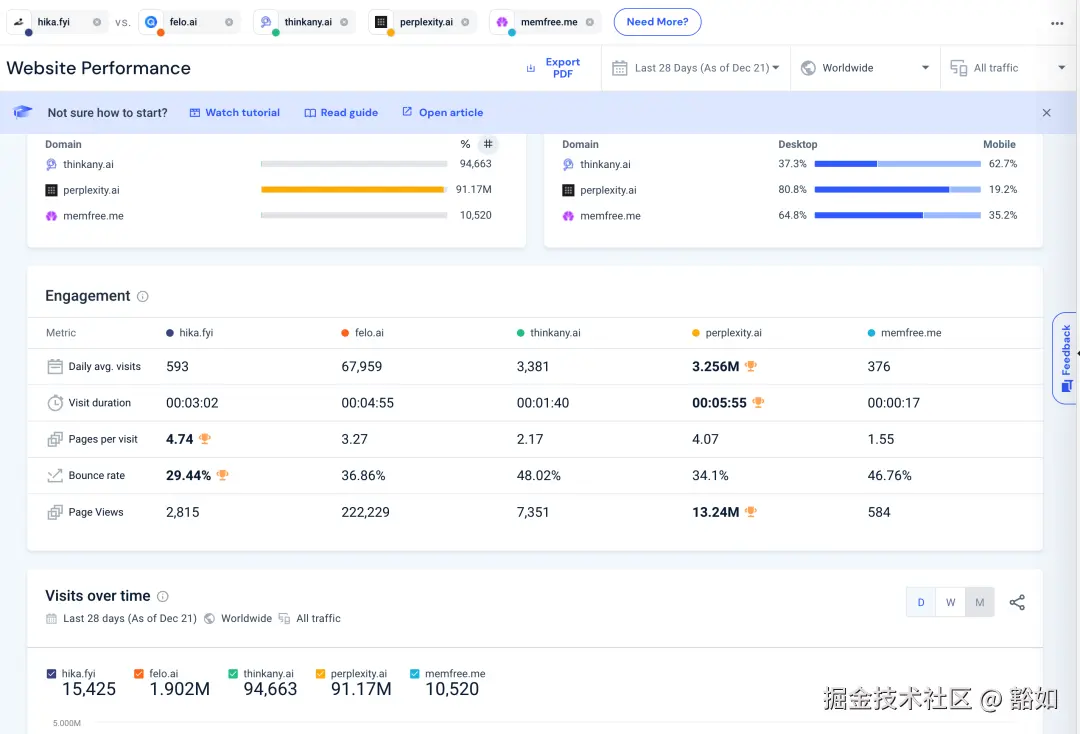Click the 67,959 daily visits value
Viewport: 1080px width, 734px height.
tap(362, 366)
